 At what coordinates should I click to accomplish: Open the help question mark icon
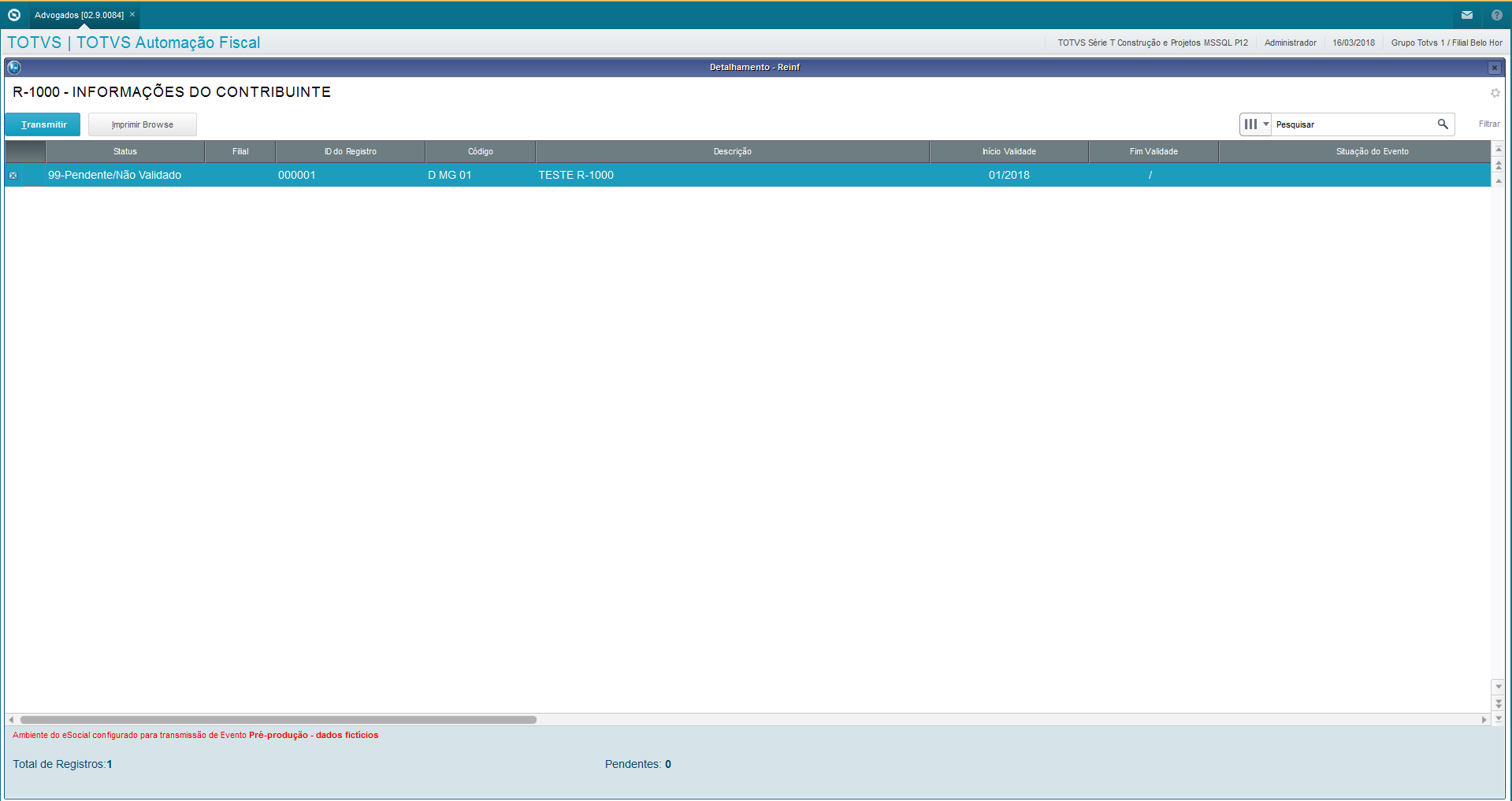coord(1497,15)
